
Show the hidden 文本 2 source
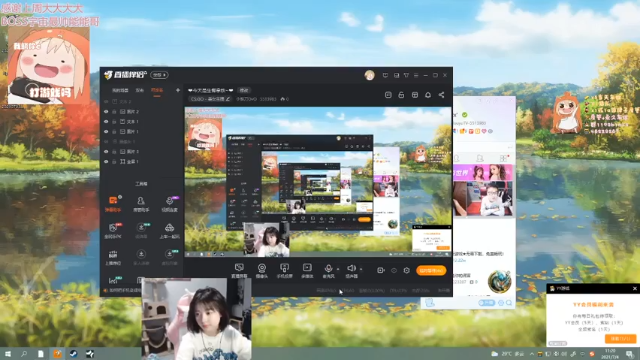click(x=106, y=101)
